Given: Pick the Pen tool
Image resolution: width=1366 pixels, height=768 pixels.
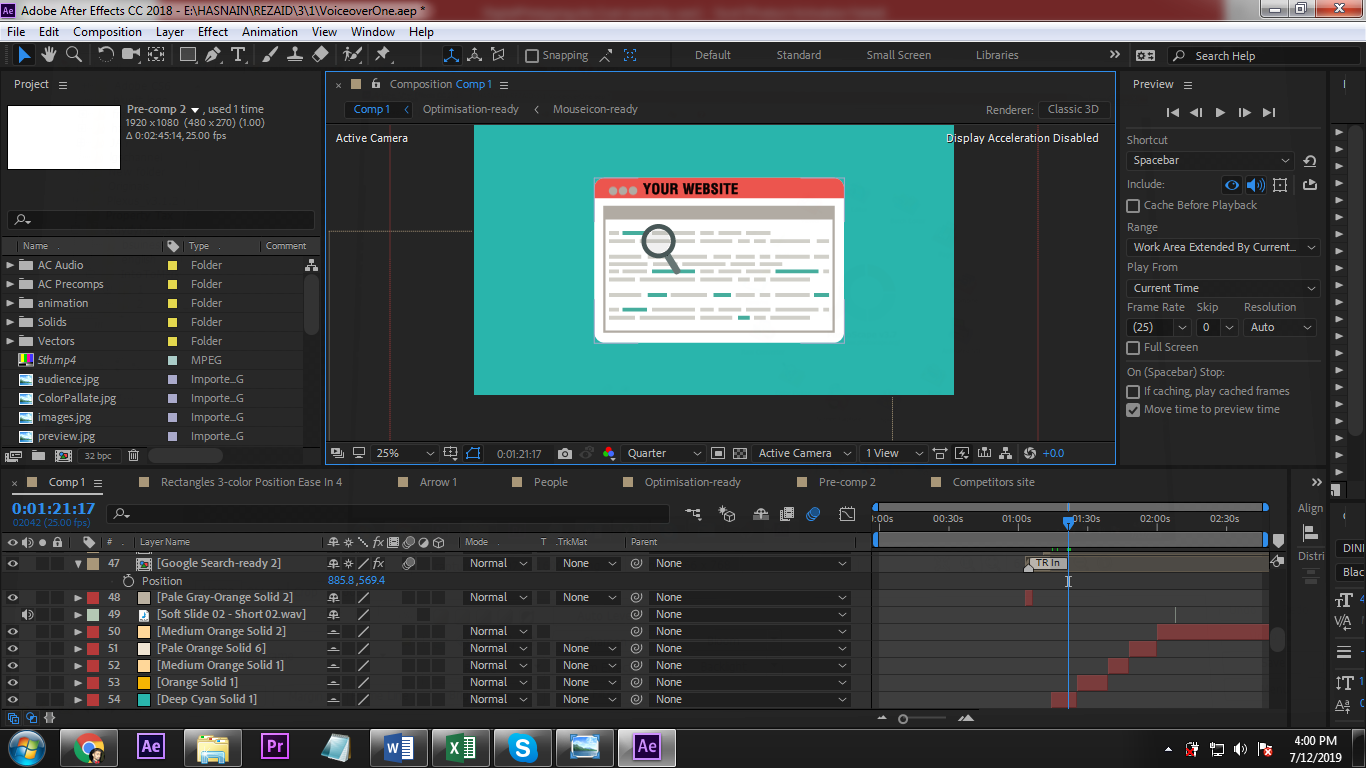Looking at the screenshot, I should [213, 55].
